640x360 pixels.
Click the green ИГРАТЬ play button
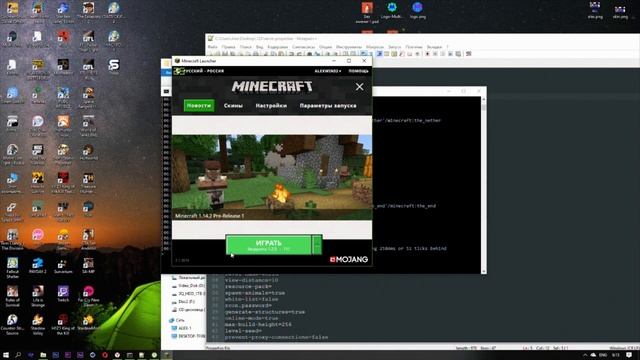pos(268,245)
